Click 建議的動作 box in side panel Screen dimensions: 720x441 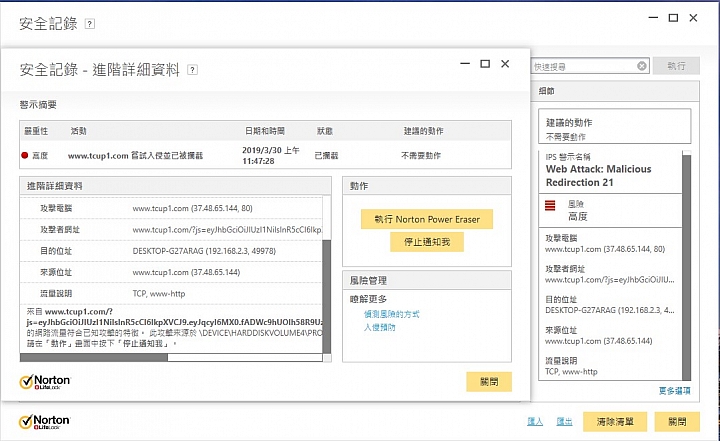pos(615,126)
